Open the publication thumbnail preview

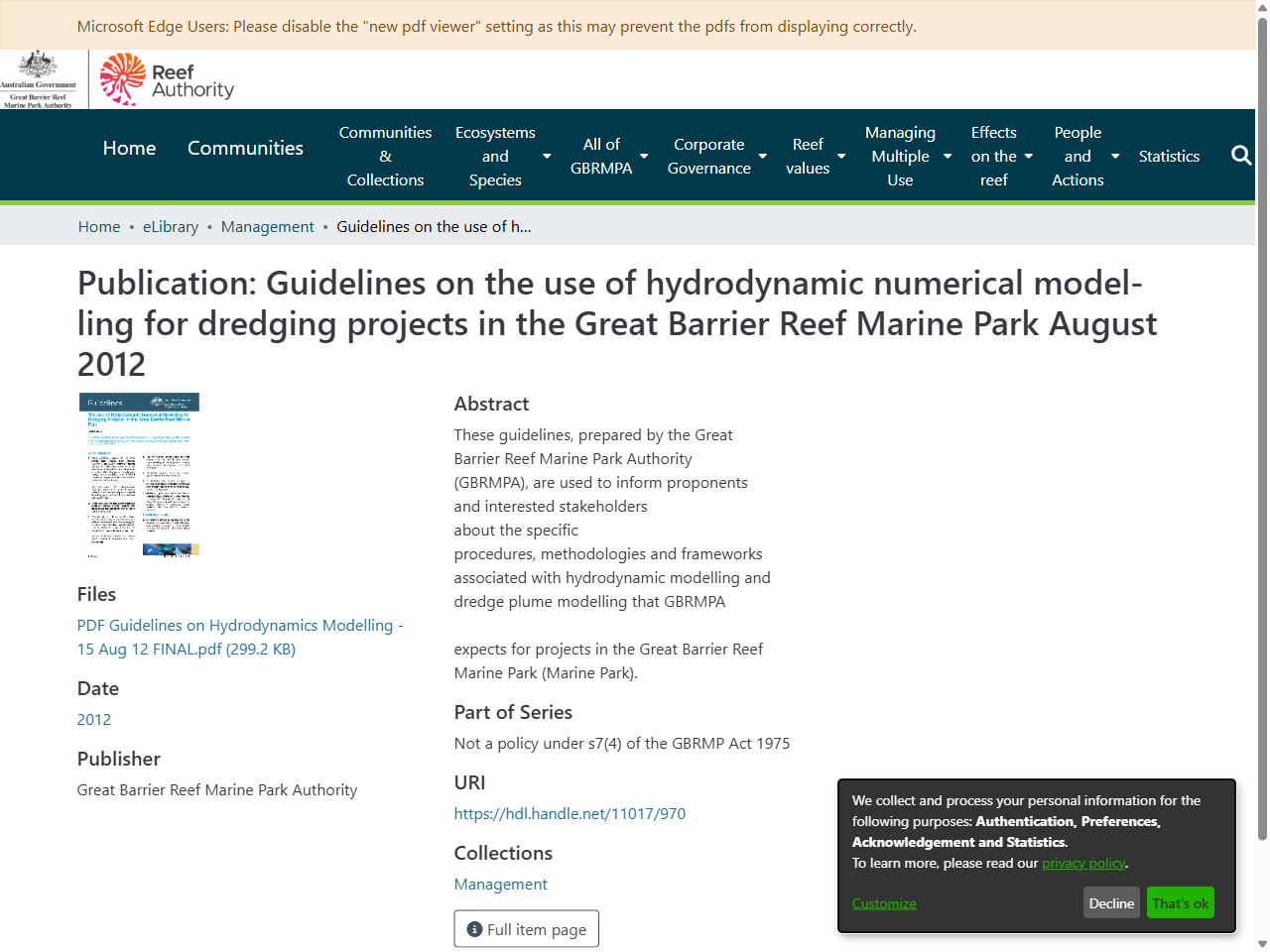[x=139, y=475]
